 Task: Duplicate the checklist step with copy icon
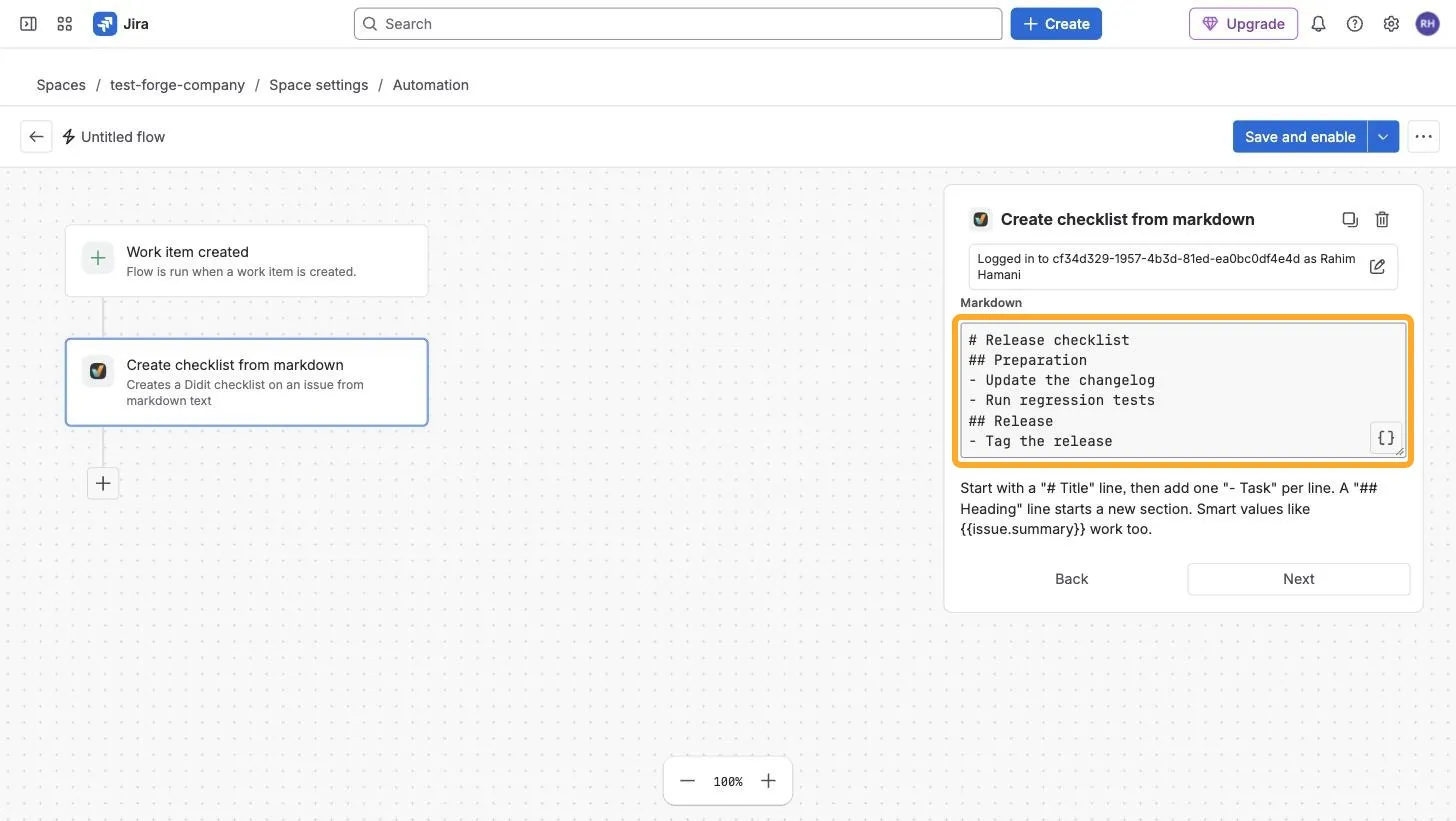click(x=1349, y=220)
